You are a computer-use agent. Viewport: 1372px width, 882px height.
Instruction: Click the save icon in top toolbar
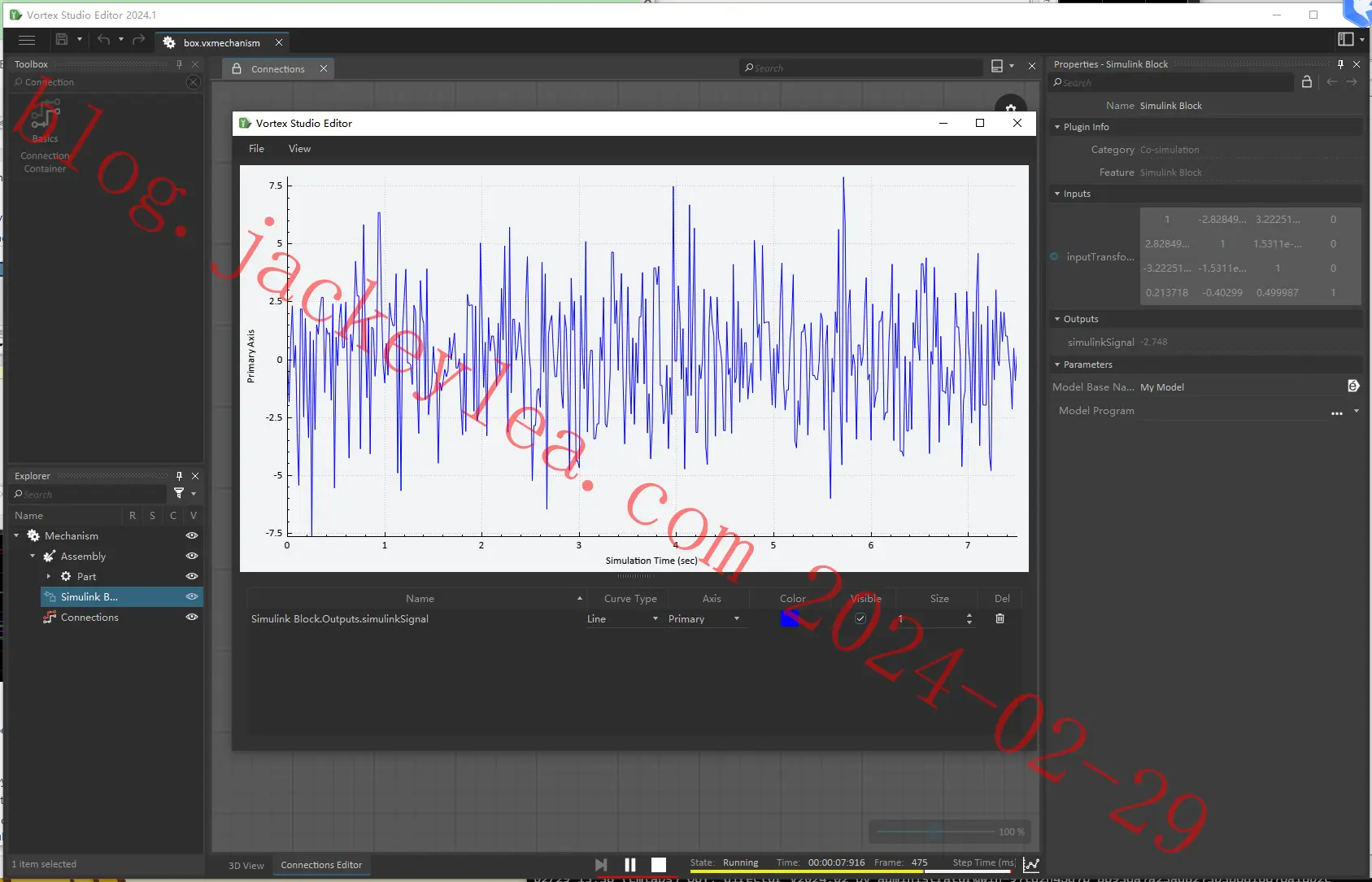[x=62, y=39]
